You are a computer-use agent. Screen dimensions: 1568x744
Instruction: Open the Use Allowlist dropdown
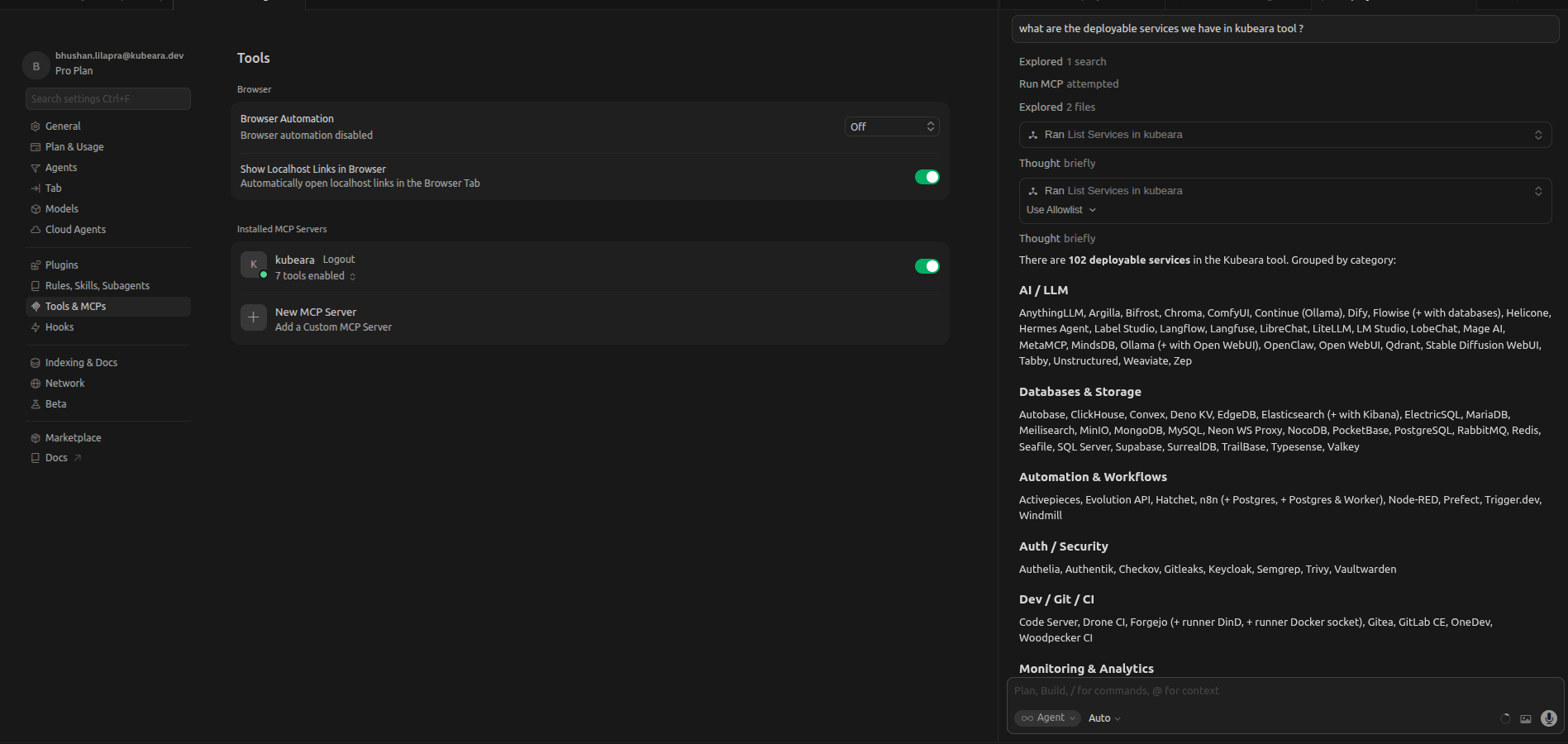coord(1061,210)
